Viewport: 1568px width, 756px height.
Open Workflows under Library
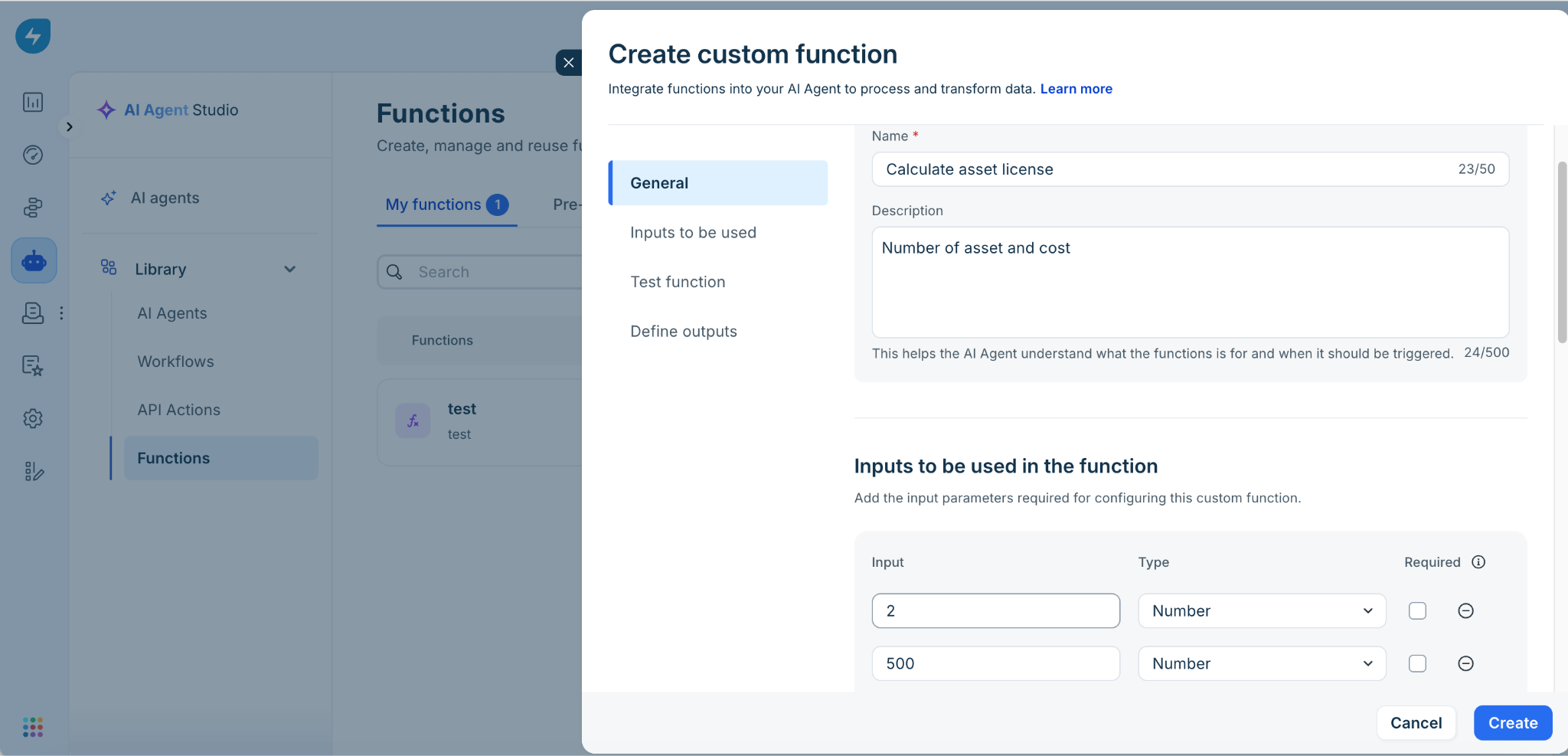175,361
